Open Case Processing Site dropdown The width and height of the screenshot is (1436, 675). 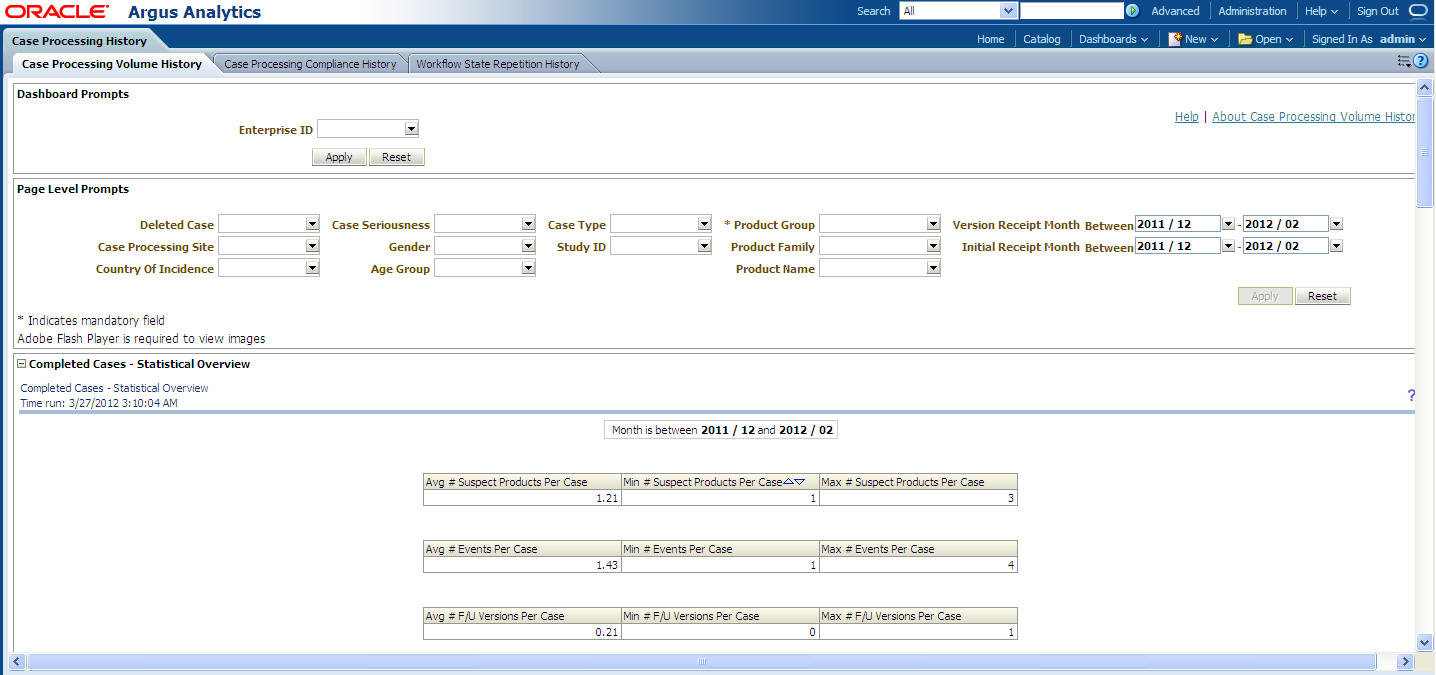point(312,246)
